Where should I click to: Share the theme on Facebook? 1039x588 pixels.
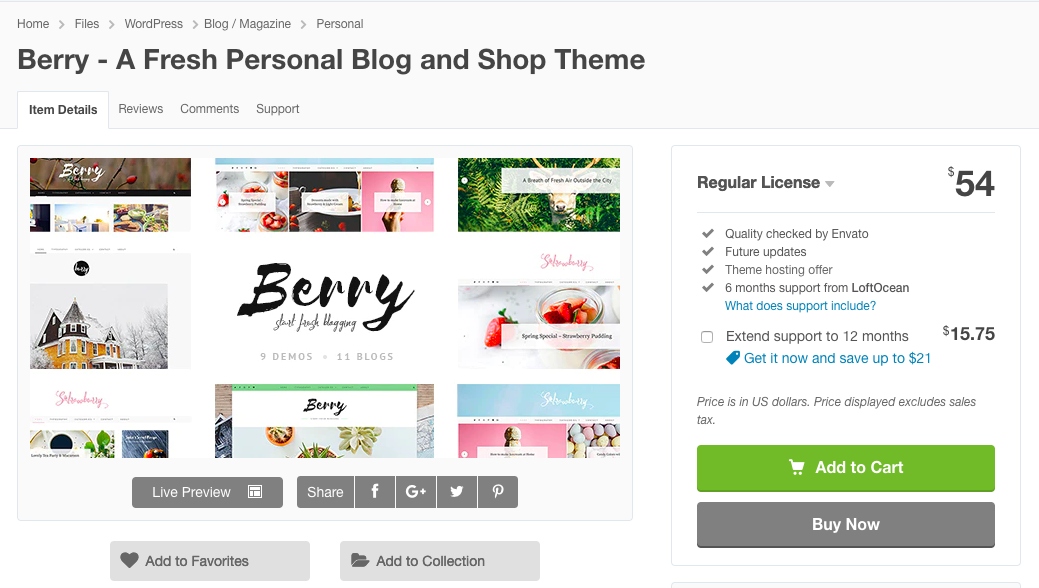coord(375,492)
